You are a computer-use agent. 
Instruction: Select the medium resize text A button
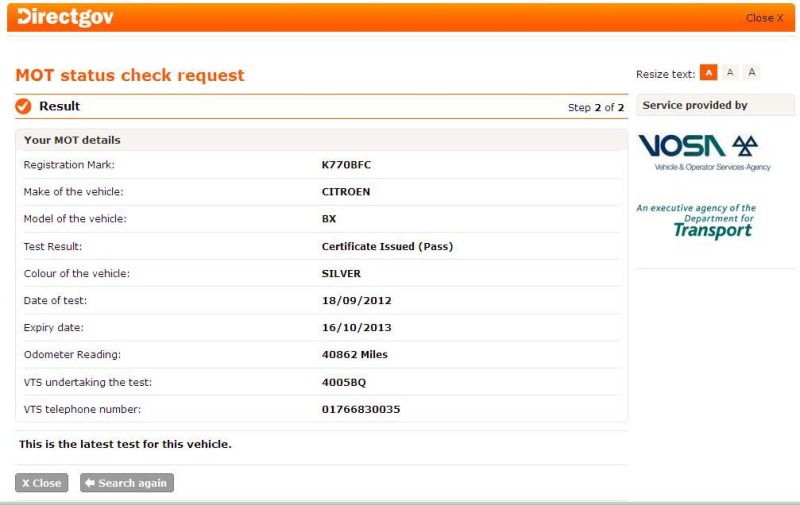(730, 72)
